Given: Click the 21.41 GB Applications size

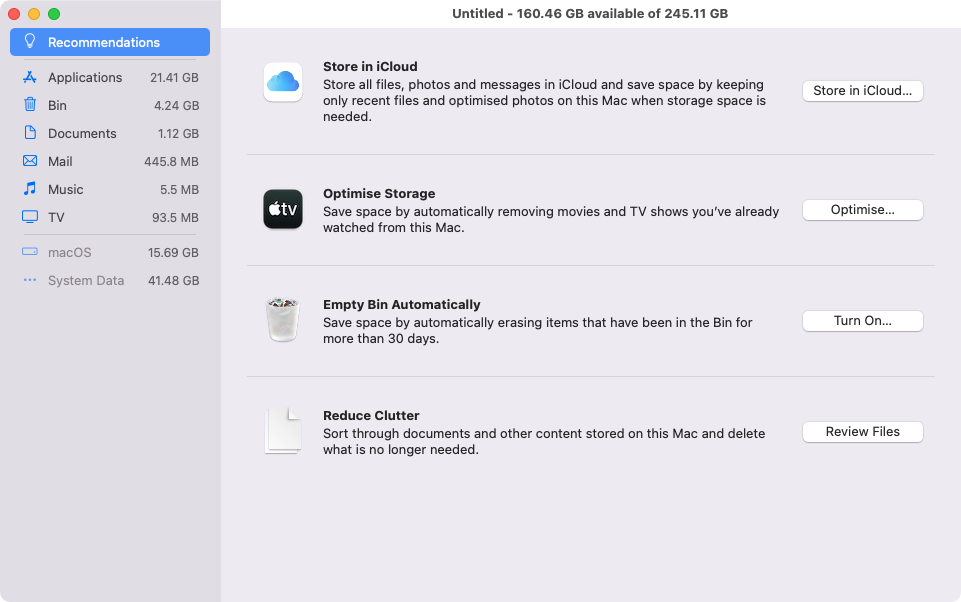Looking at the screenshot, I should click(174, 77).
